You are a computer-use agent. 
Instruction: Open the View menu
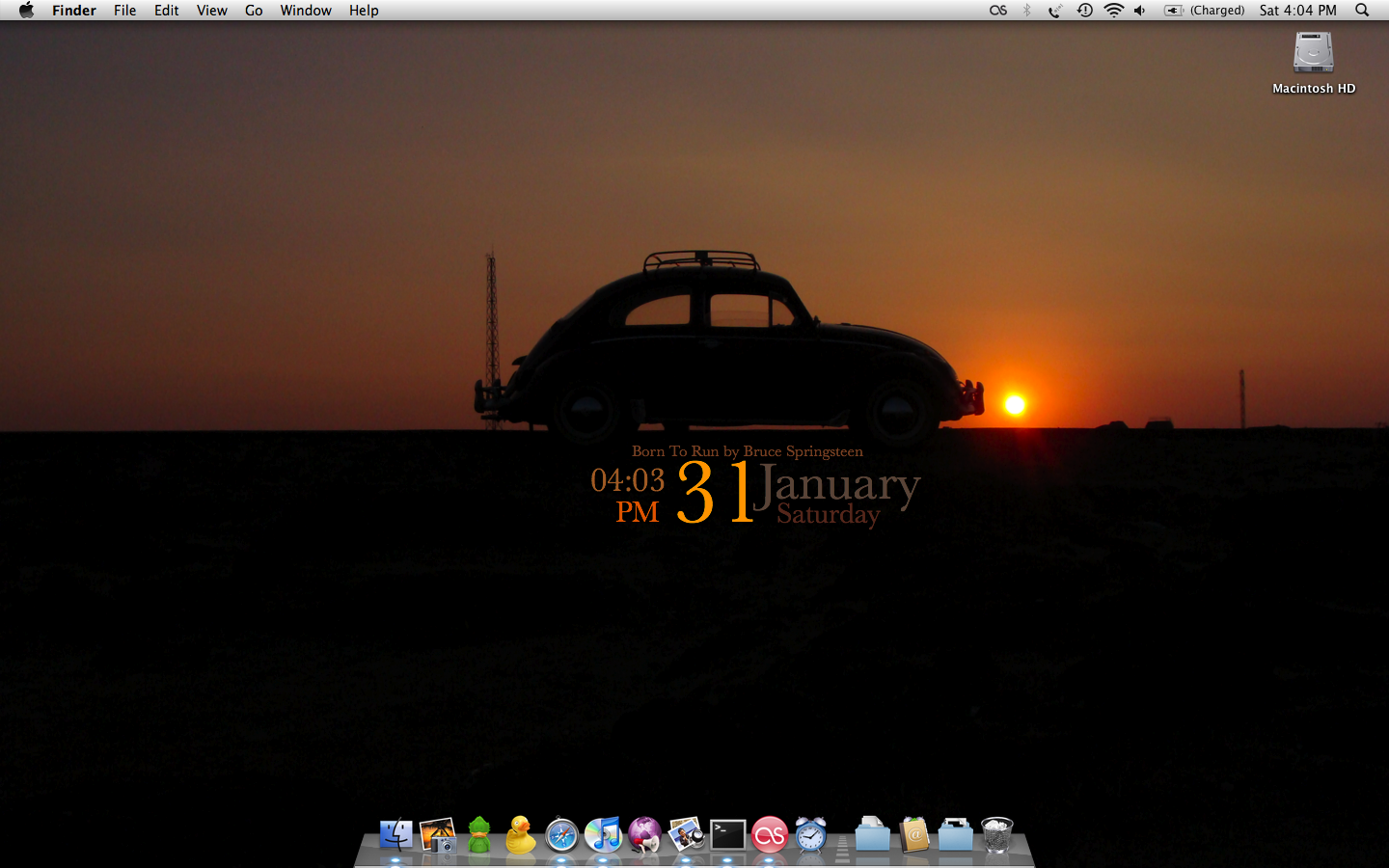click(212, 11)
